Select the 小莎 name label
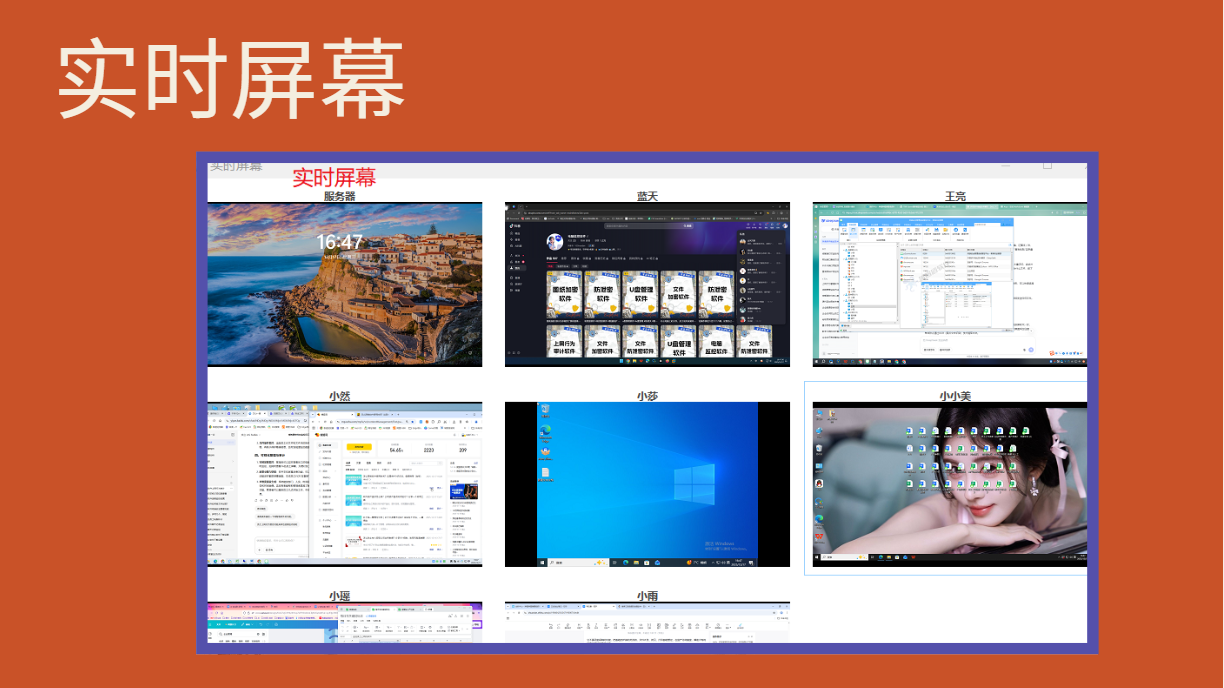This screenshot has width=1224, height=688. pyautogui.click(x=647, y=396)
